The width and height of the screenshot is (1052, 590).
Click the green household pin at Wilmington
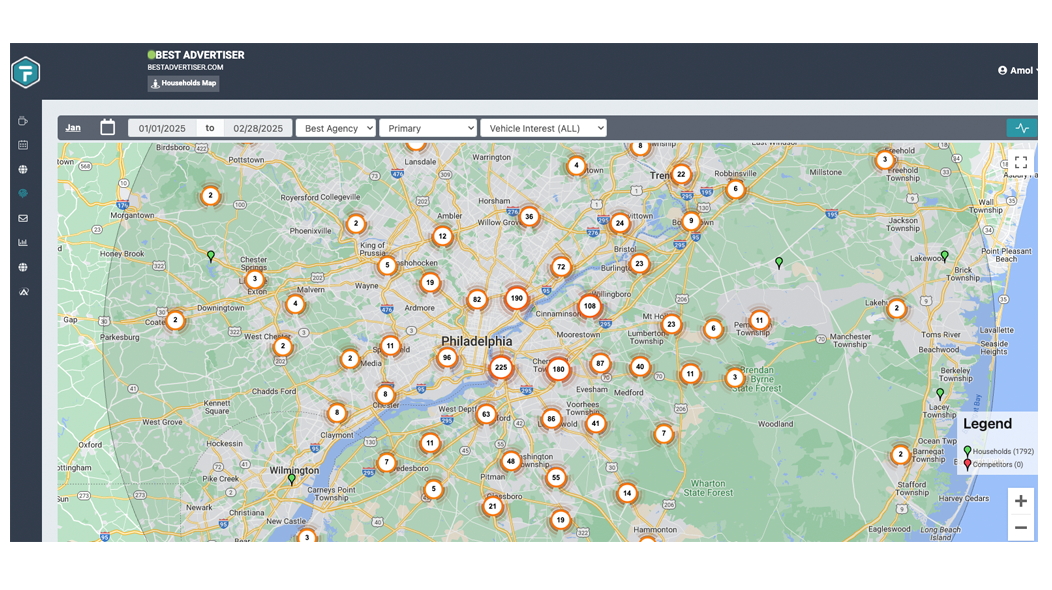click(292, 479)
